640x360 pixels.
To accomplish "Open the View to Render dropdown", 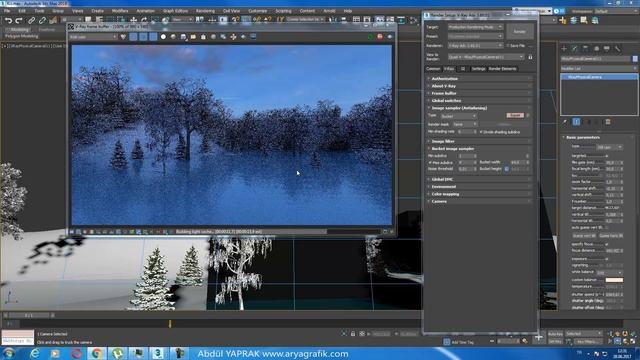I will pos(486,57).
